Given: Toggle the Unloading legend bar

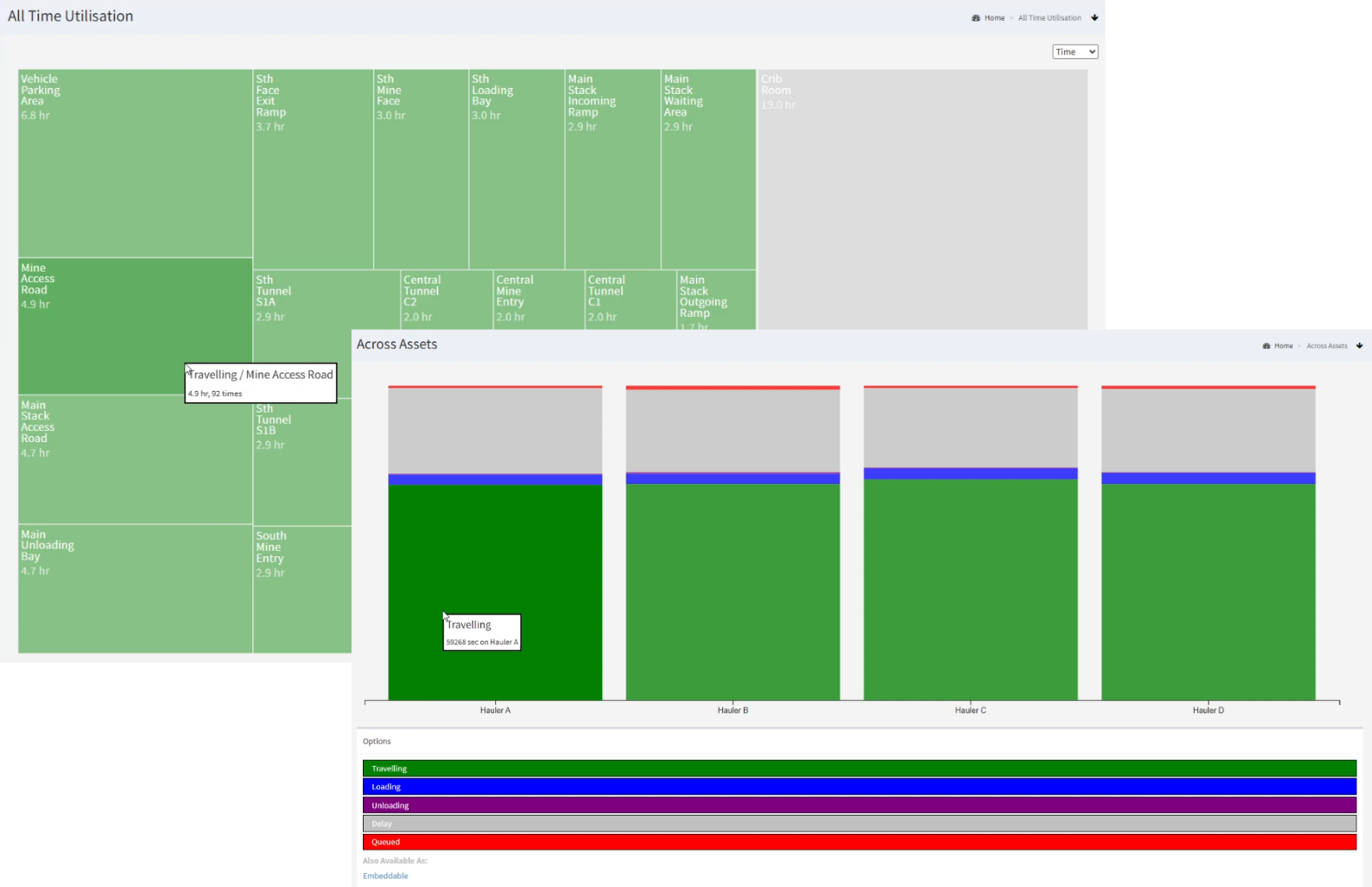Looking at the screenshot, I should click(x=859, y=805).
